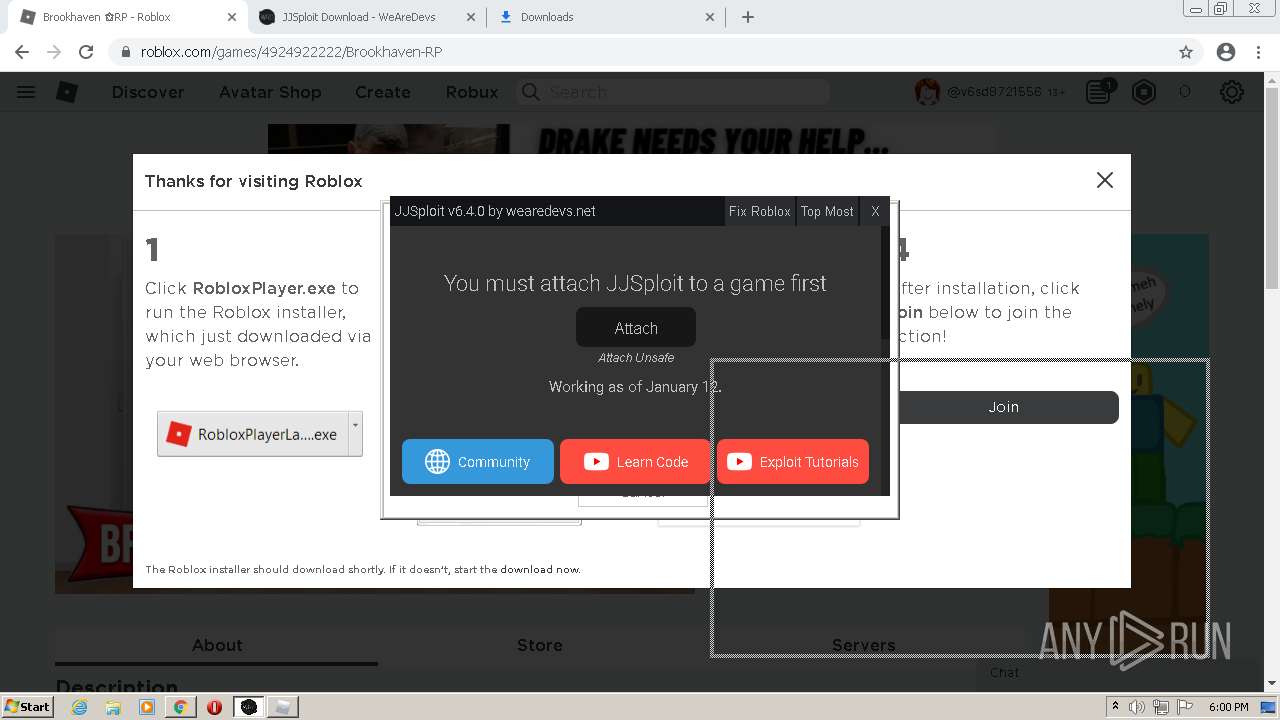Open the volume tray icon
This screenshot has height=720, width=1280.
tap(1137, 707)
